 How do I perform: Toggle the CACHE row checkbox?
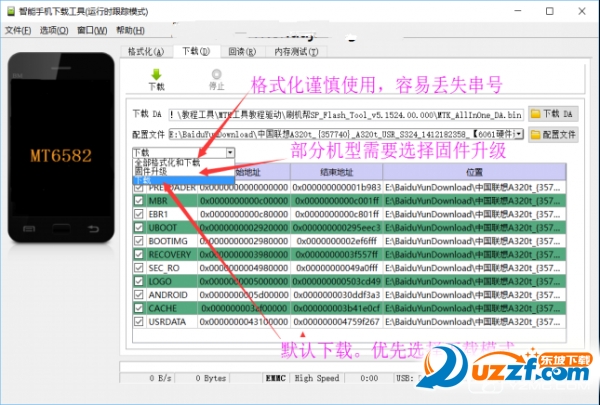tap(139, 308)
